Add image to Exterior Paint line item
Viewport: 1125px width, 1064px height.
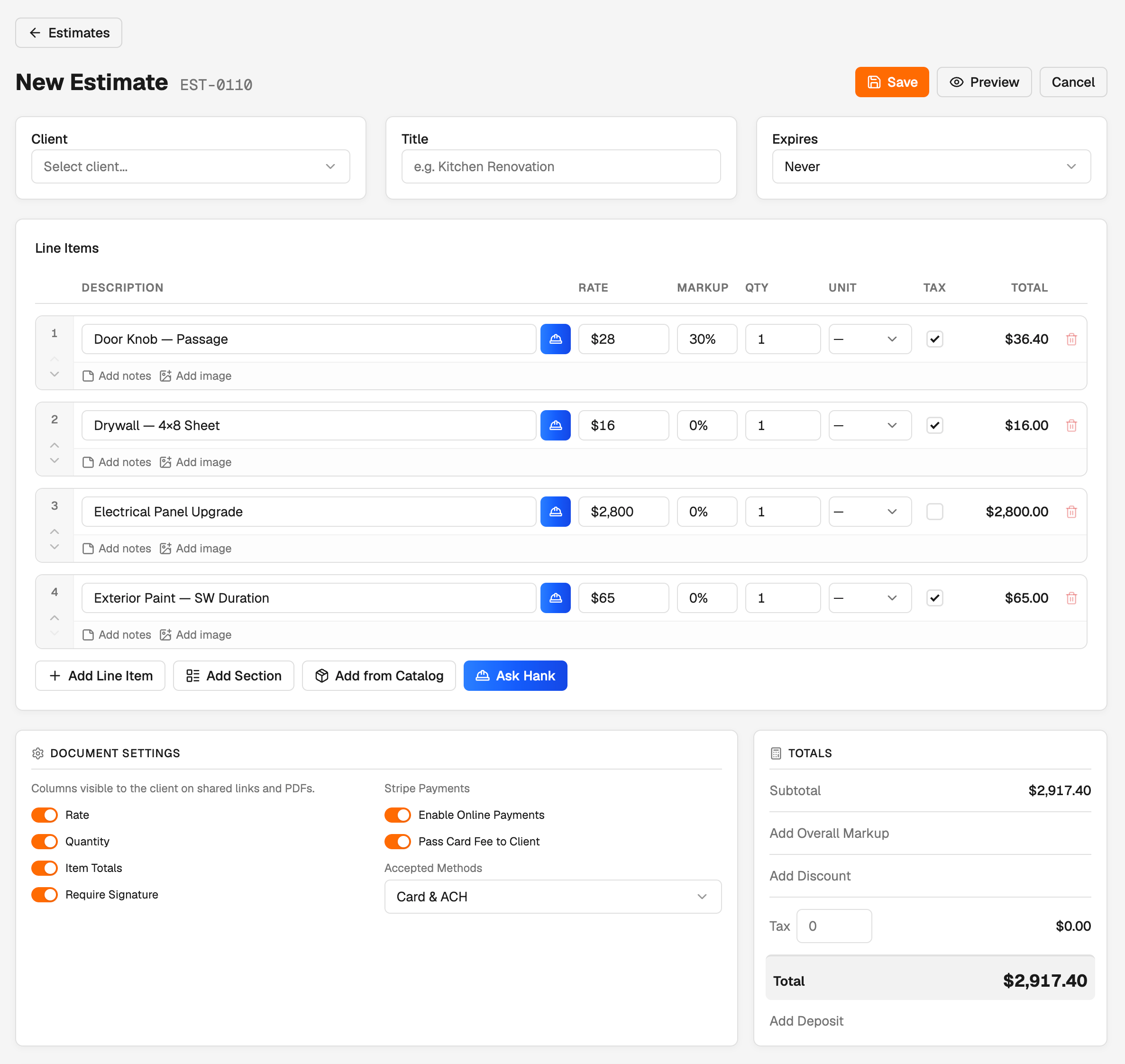click(196, 635)
